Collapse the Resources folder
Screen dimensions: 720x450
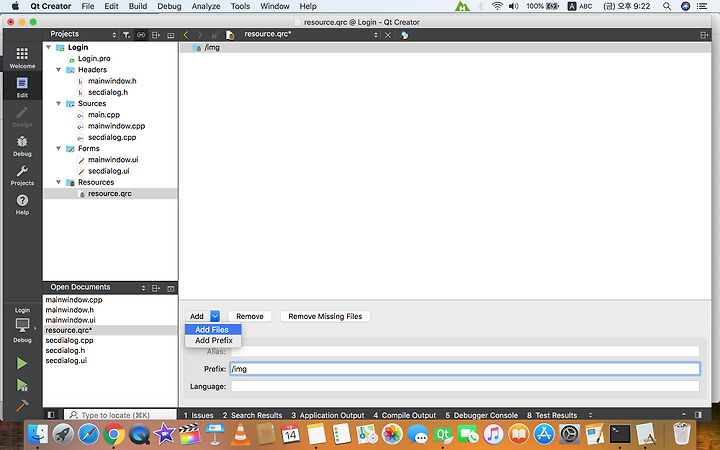[59, 182]
